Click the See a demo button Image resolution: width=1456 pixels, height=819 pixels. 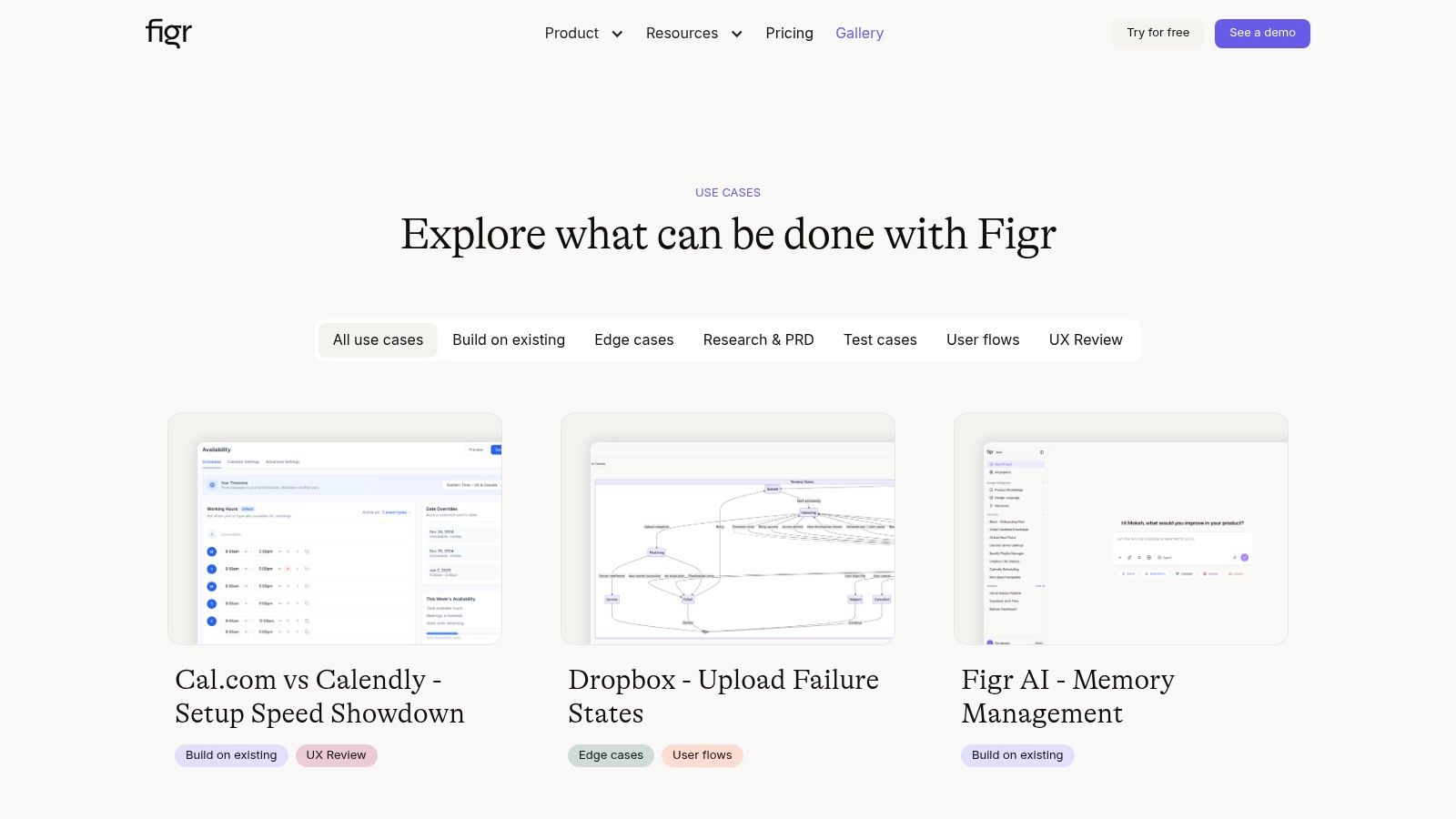[x=1262, y=33]
